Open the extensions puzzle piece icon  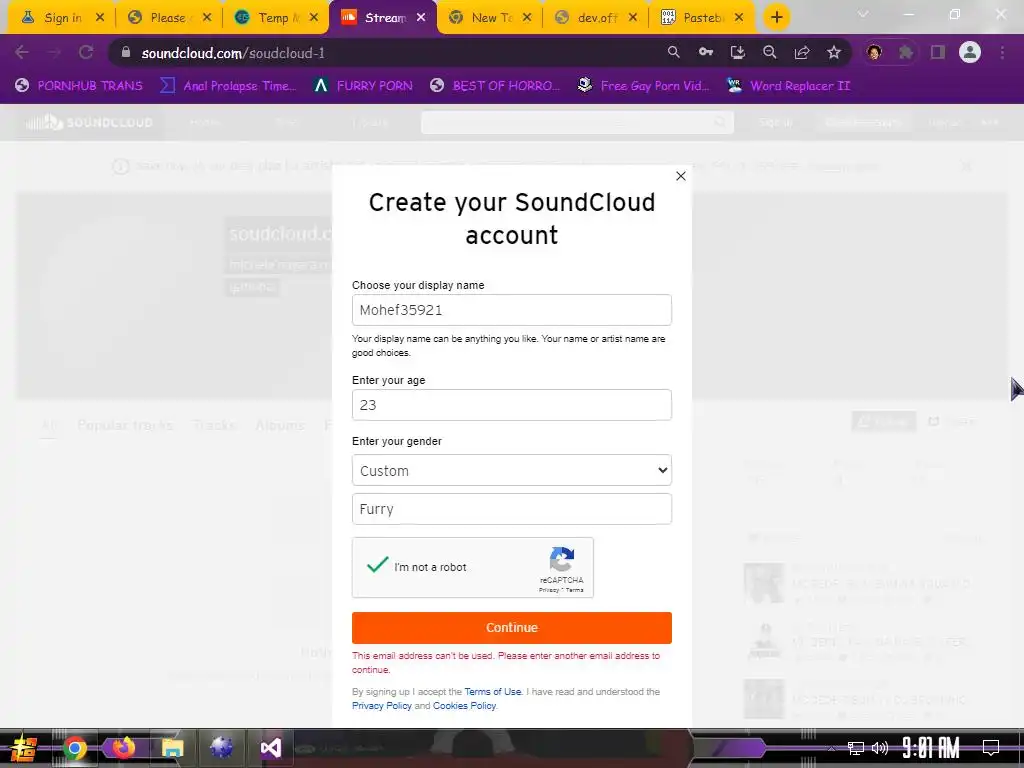tap(906, 52)
